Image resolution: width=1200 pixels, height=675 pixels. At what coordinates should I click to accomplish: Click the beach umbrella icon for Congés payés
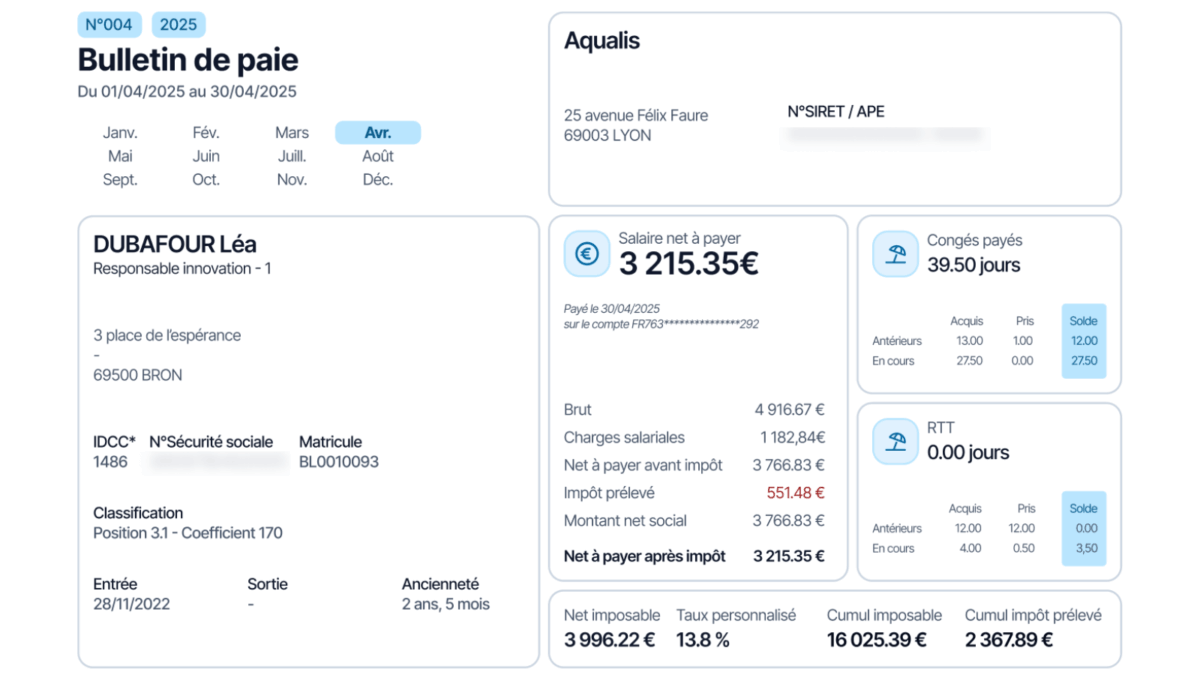coord(895,254)
